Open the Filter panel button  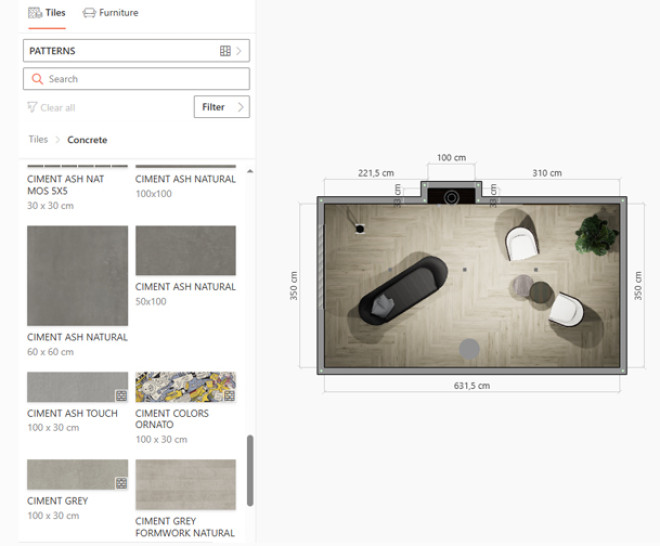tap(221, 107)
